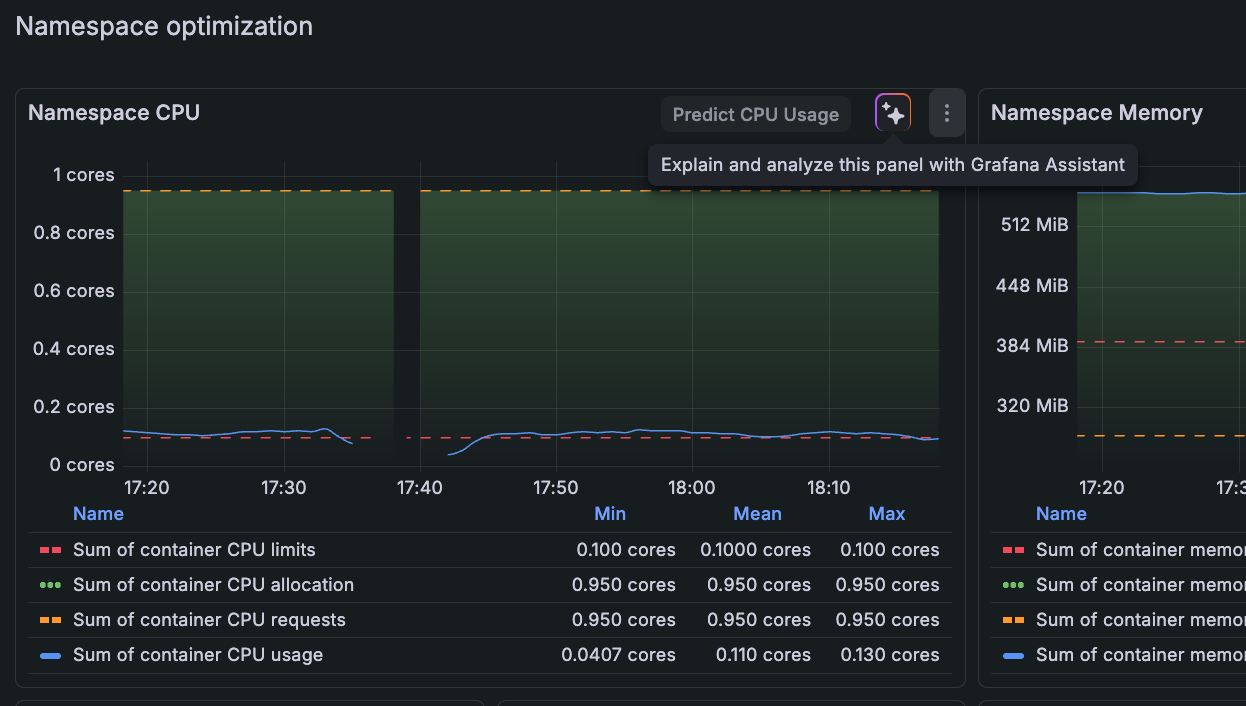Image resolution: width=1246 pixels, height=706 pixels.
Task: Toggle Sum of container CPU usage series
Action: pos(198,655)
